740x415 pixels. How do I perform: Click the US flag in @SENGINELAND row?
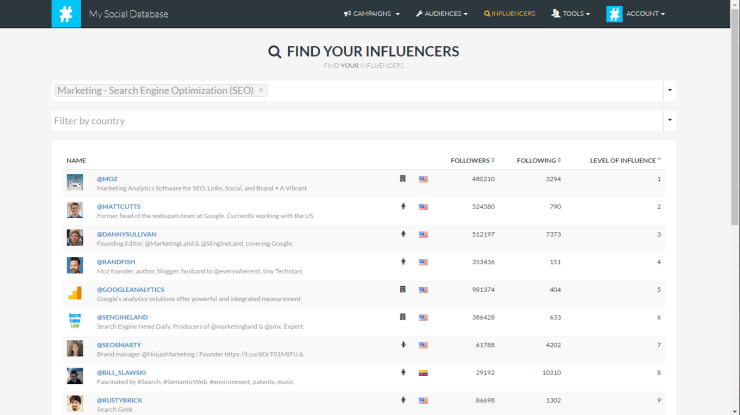423,318
